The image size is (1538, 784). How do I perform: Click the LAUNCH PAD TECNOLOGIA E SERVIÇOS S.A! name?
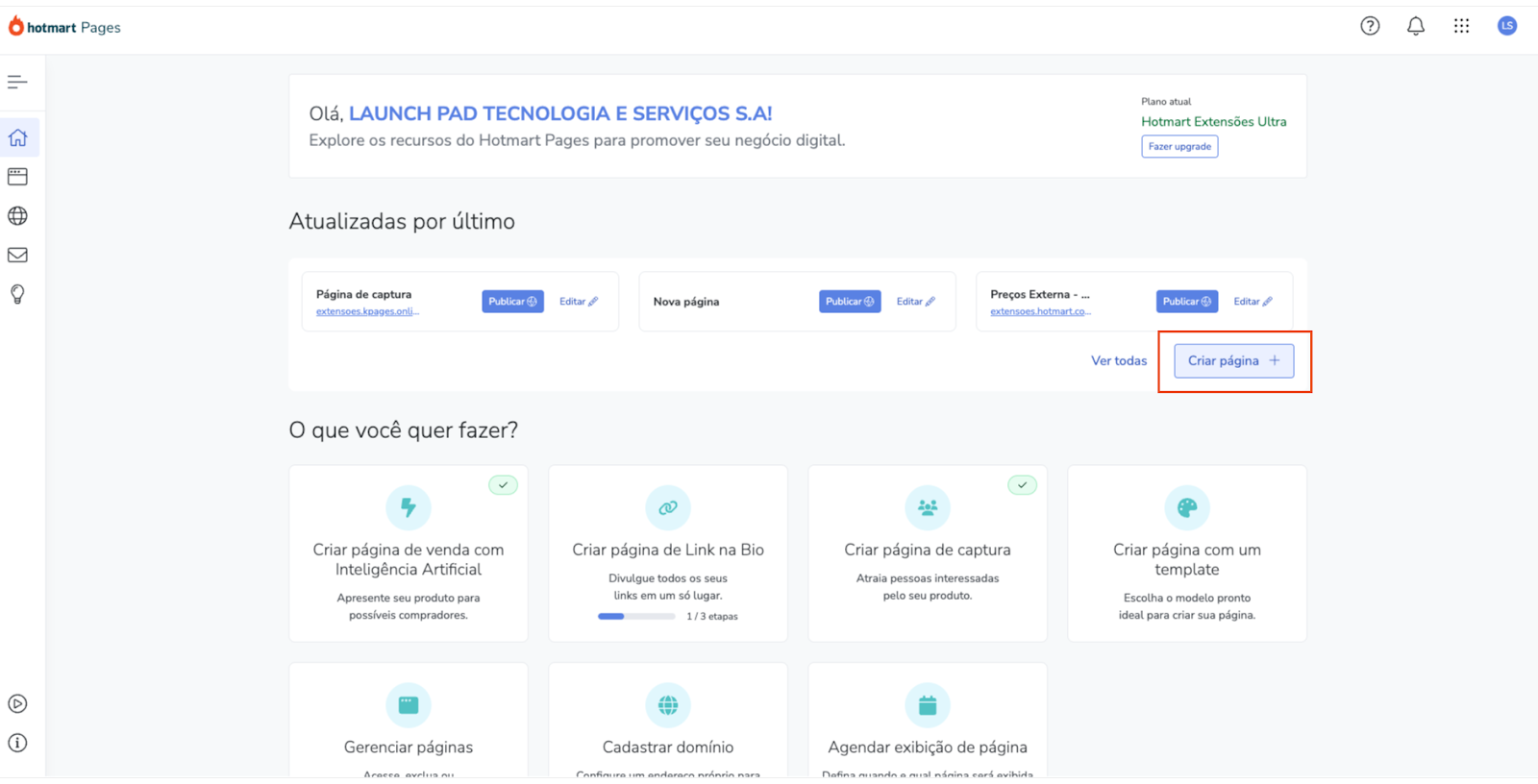[x=560, y=113]
